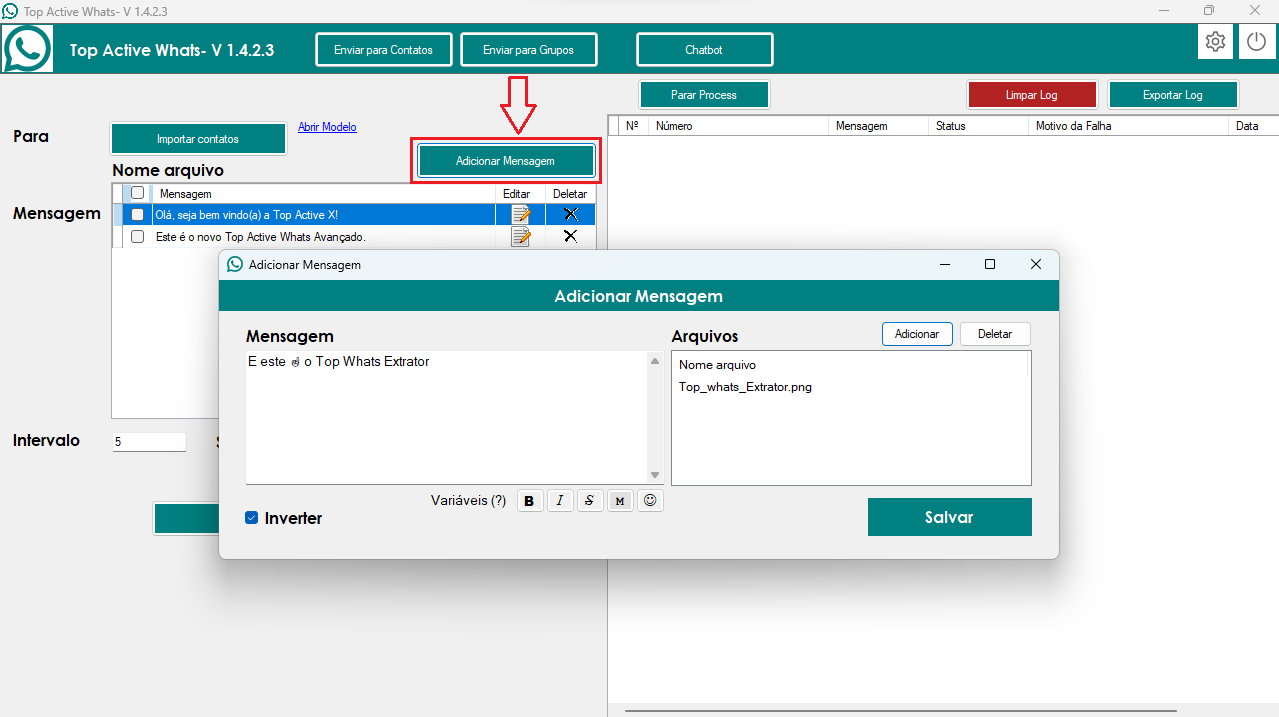Click the message box scrollbar down arrow
This screenshot has width=1279, height=717.
655,474
